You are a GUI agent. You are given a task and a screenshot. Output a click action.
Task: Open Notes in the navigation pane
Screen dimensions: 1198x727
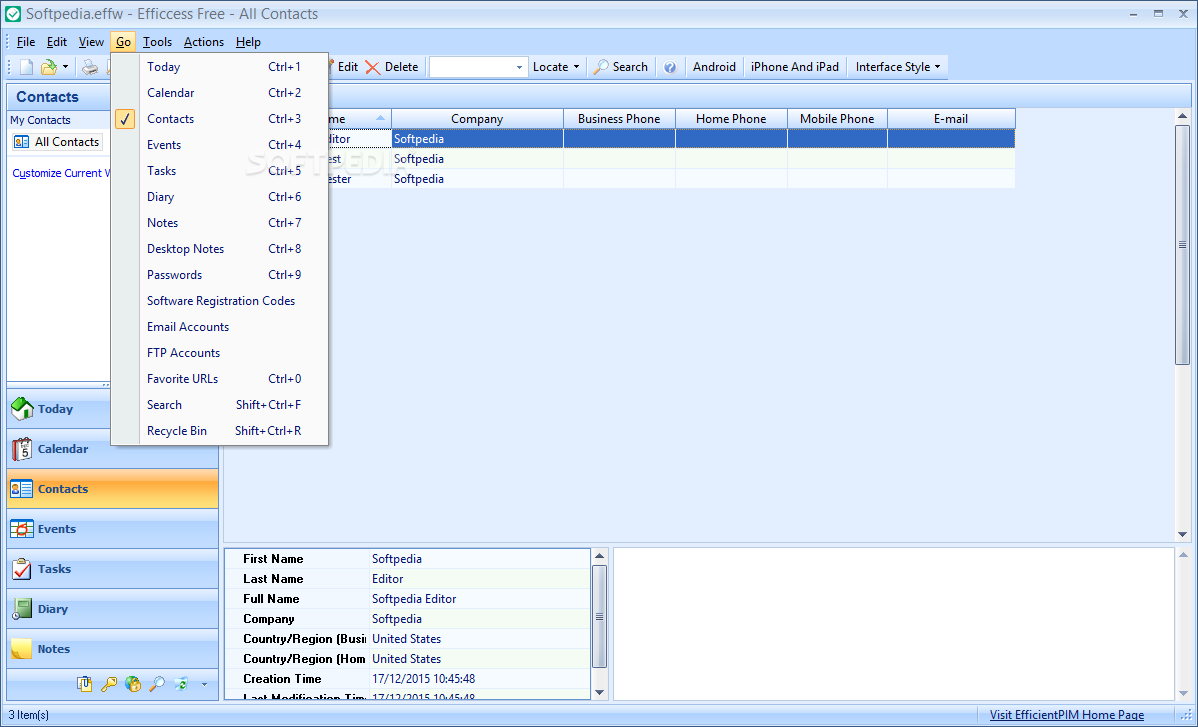(x=112, y=648)
